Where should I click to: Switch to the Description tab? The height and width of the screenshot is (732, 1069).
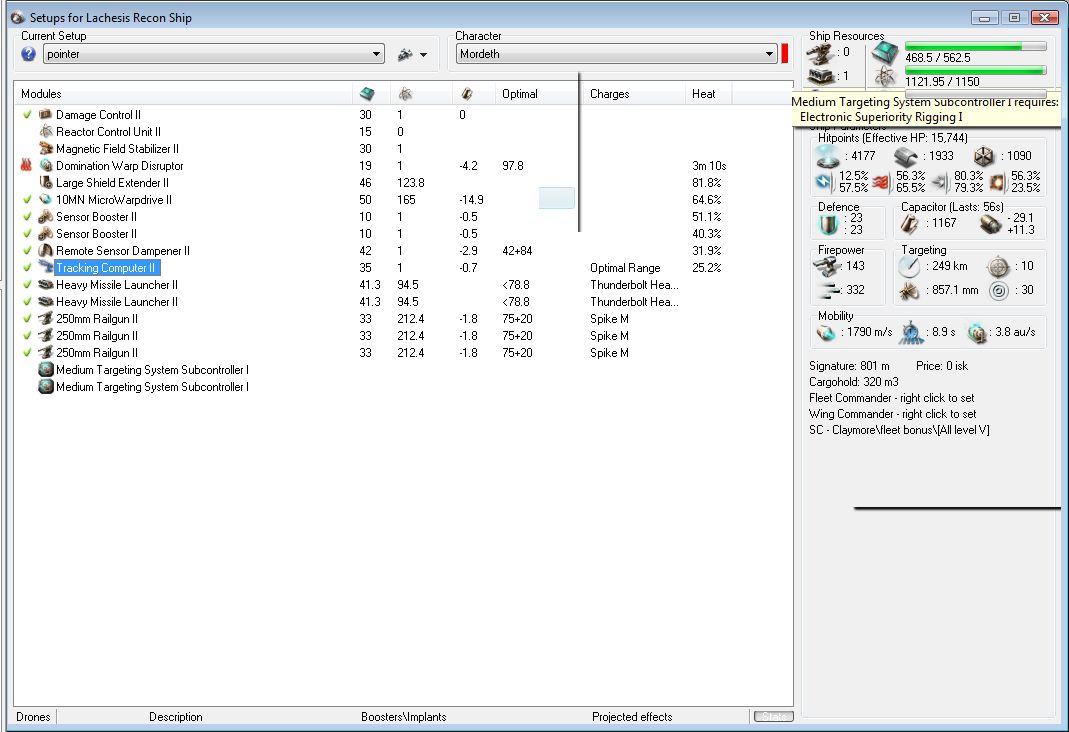pos(176,716)
